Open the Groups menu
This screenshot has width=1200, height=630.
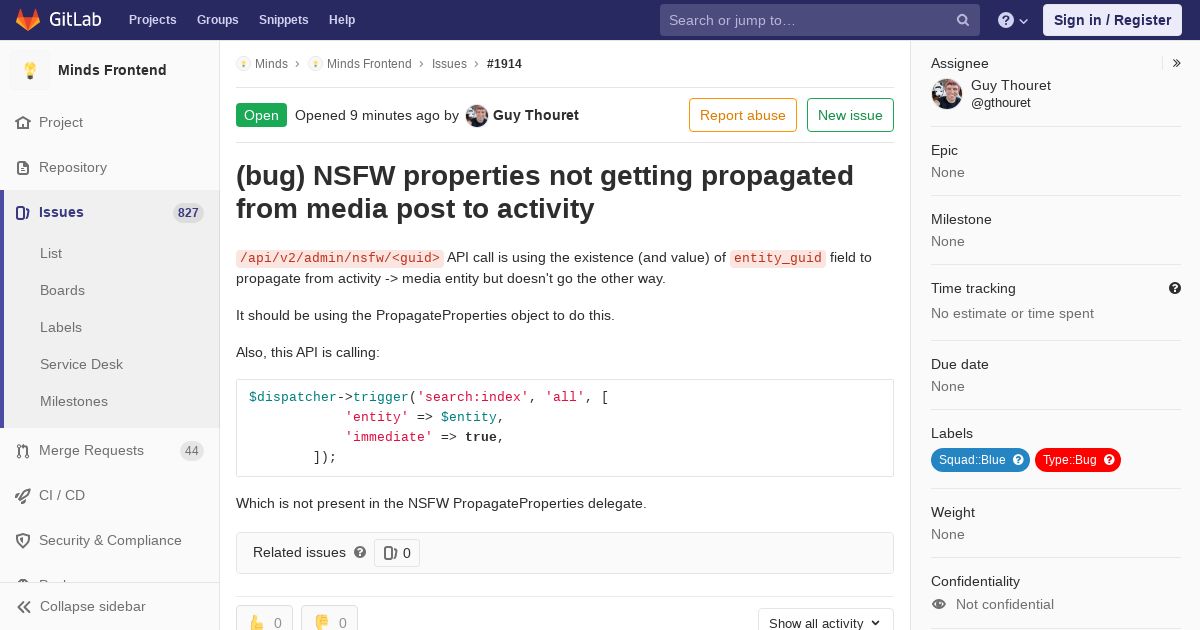point(218,20)
